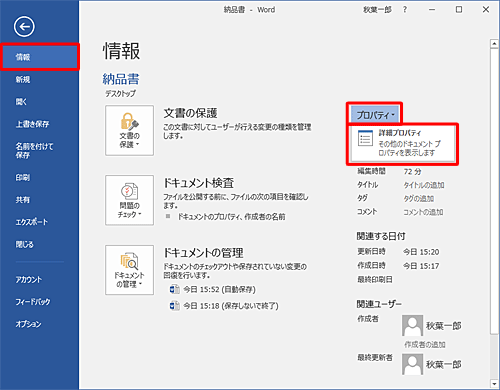Open autosaved version 今日 15:52
This screenshot has width=500, height=390.
220,289
